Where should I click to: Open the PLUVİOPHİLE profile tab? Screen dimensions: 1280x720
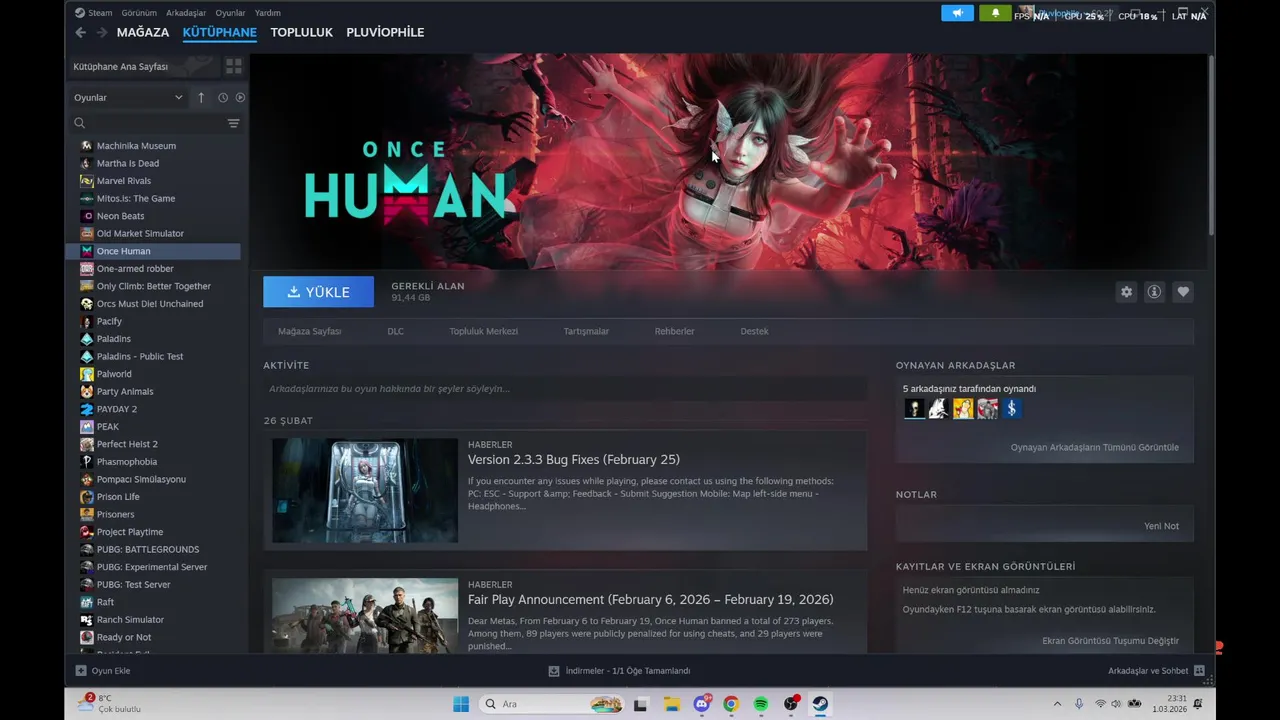point(385,32)
